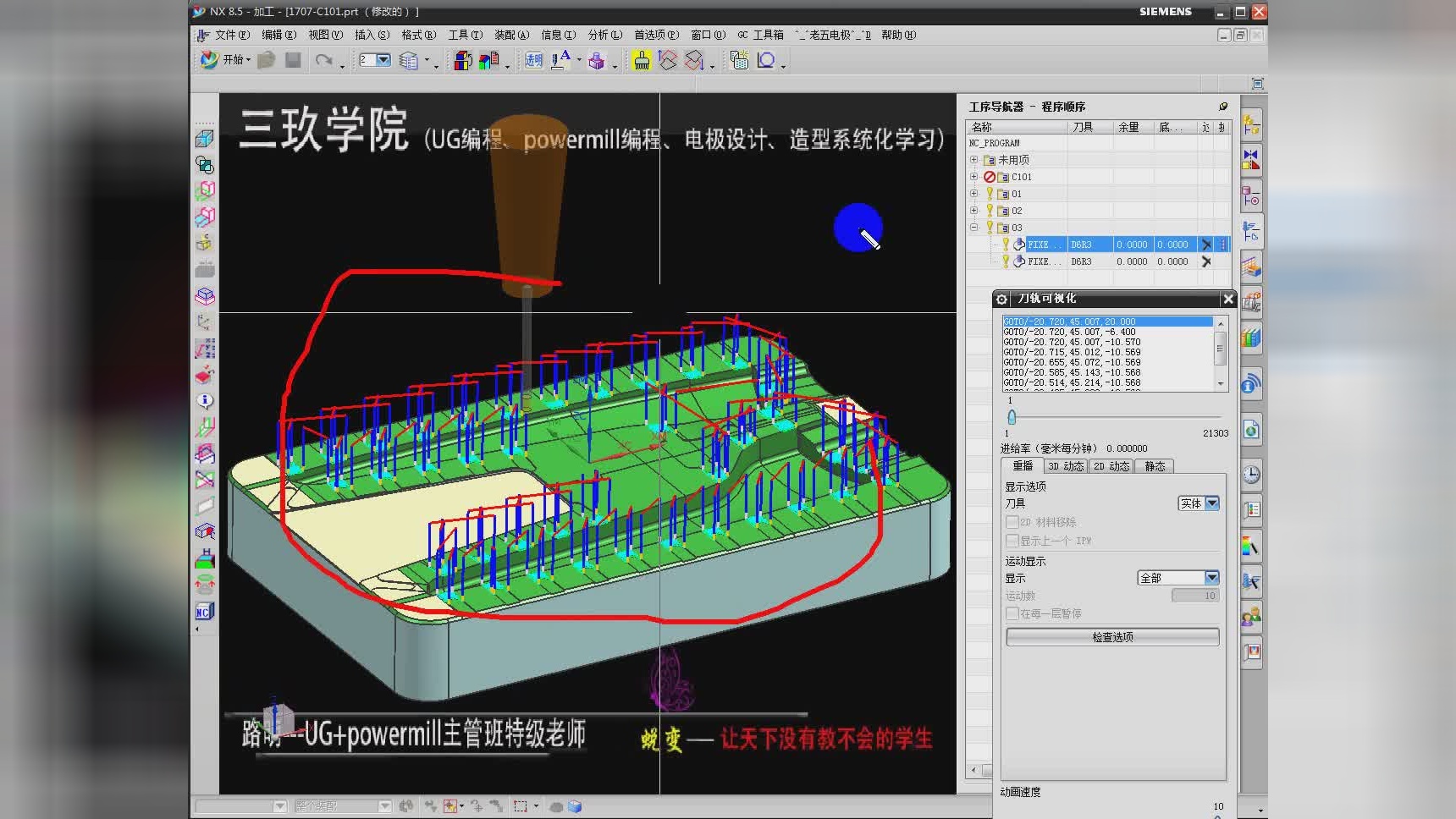Click the NC post-process icon in left toolbar
Screen dimensions: 1456x819
204,611
